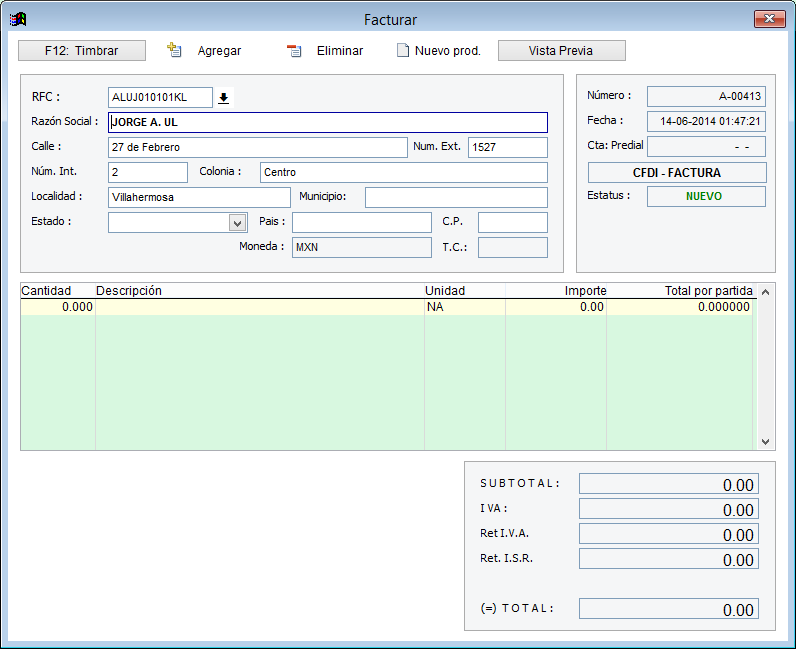Click the Nuevo prod. document icon
Image resolution: width=796 pixels, height=649 pixels.
(x=402, y=51)
